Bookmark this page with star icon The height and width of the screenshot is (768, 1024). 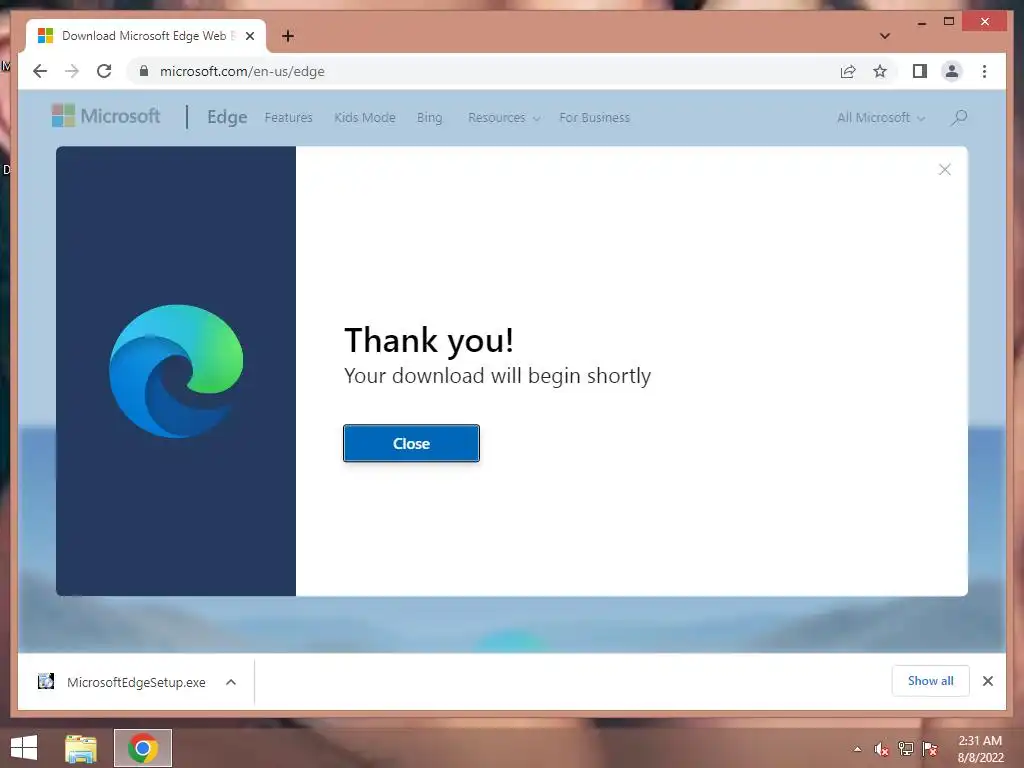880,71
